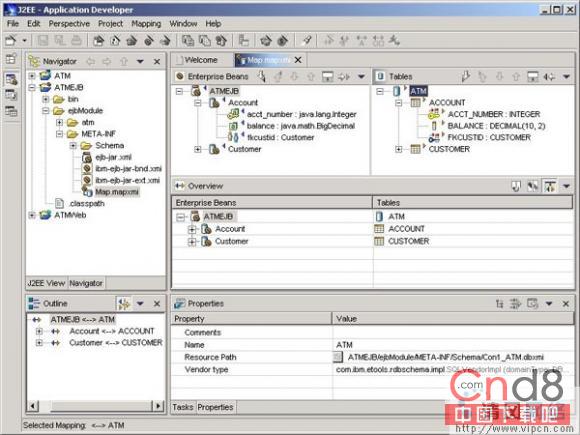Screen dimensions: 580x435
Task: Expand the ATMWeb project
Action: pyautogui.click(x=32, y=215)
